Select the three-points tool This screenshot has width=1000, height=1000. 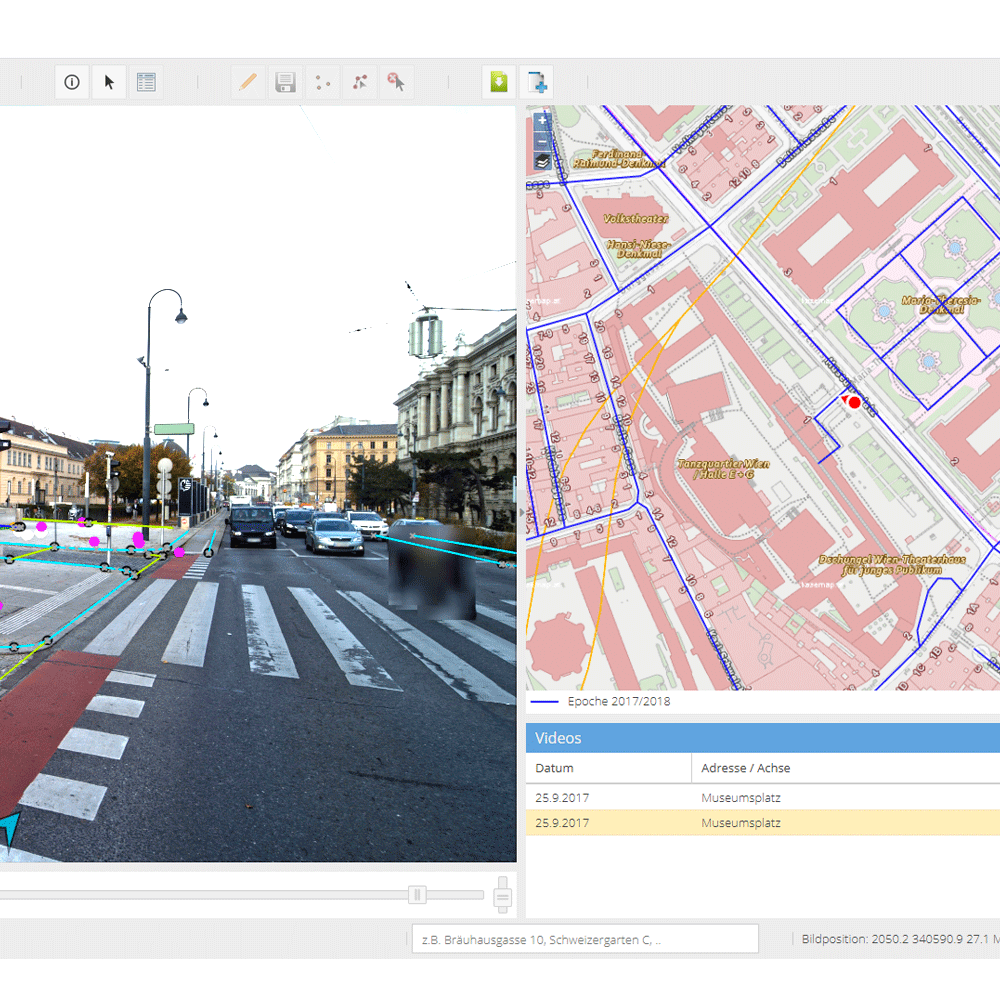[322, 82]
